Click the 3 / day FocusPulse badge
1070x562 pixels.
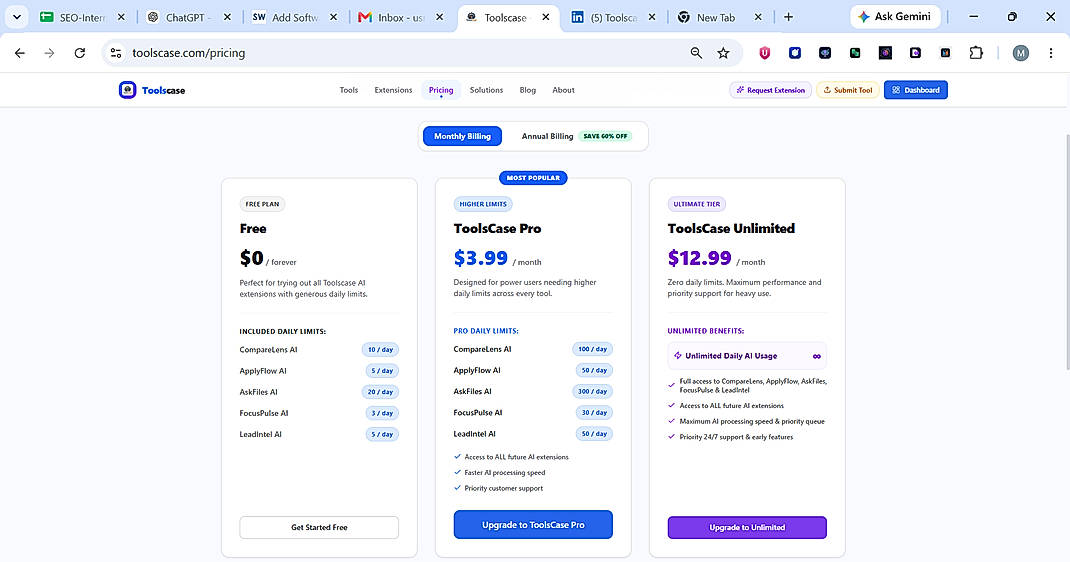click(382, 413)
